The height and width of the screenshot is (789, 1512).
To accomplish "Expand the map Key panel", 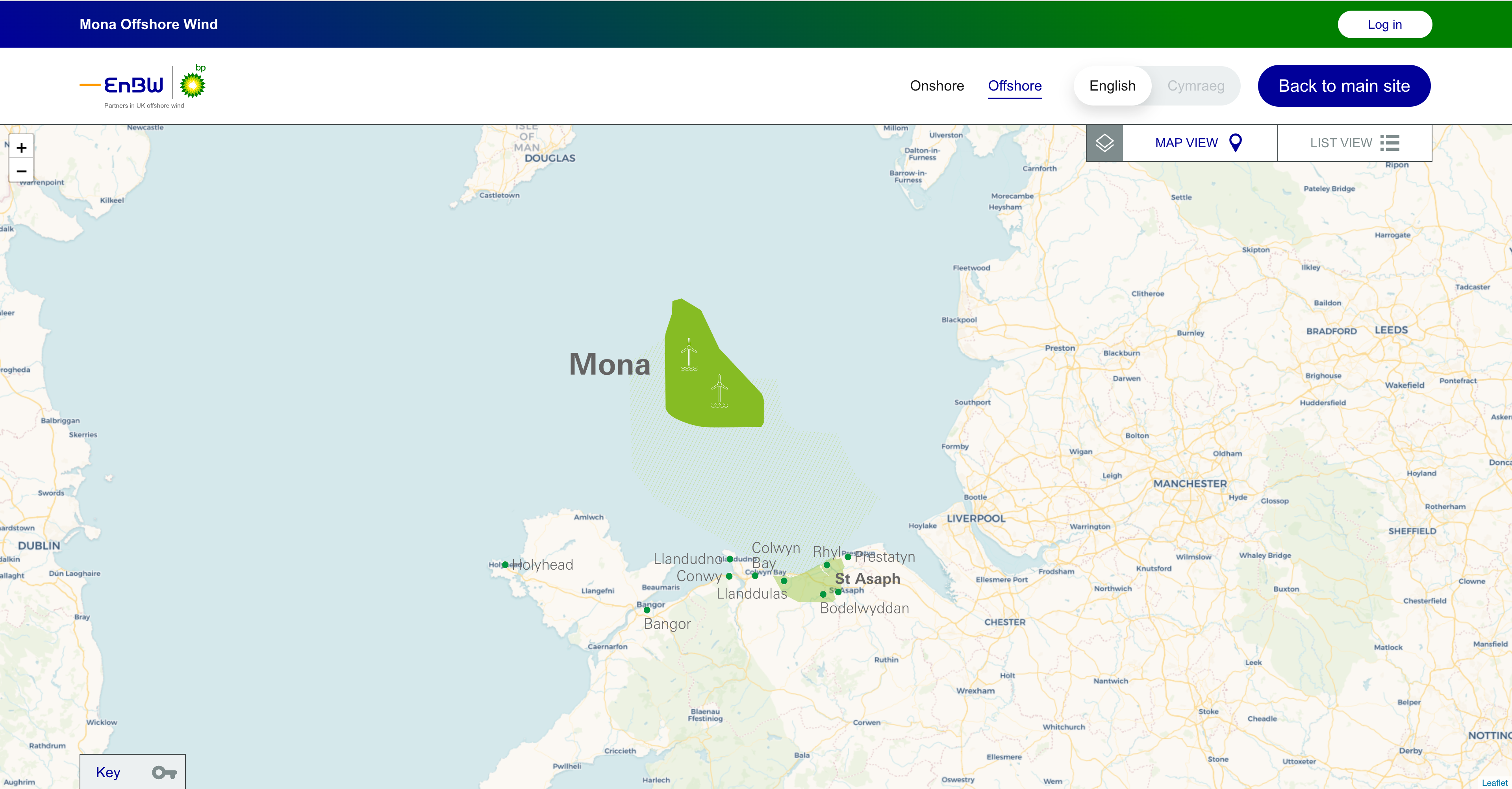I will pyautogui.click(x=133, y=772).
